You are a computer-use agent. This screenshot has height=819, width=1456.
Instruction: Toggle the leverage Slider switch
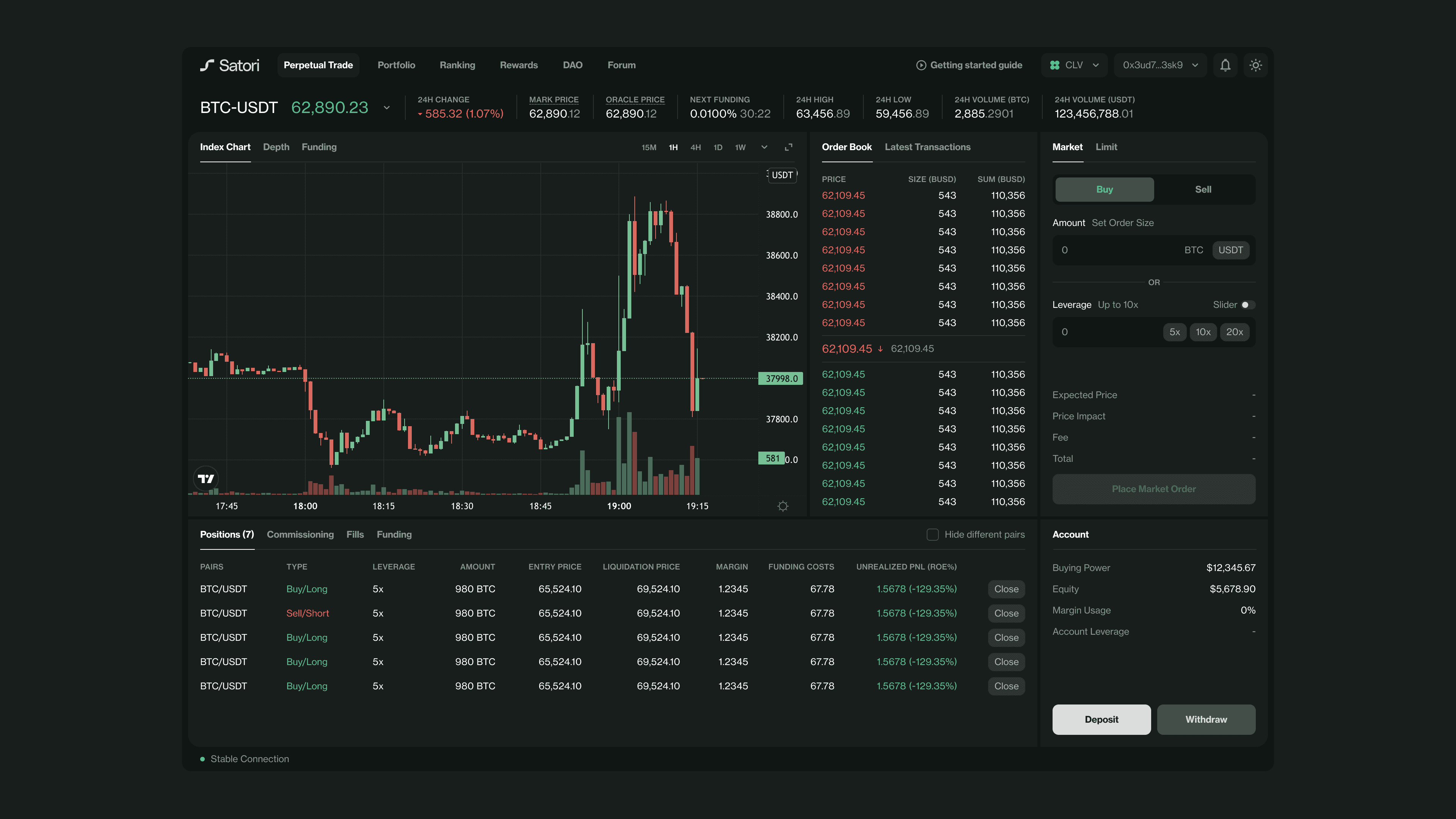pyautogui.click(x=1247, y=304)
